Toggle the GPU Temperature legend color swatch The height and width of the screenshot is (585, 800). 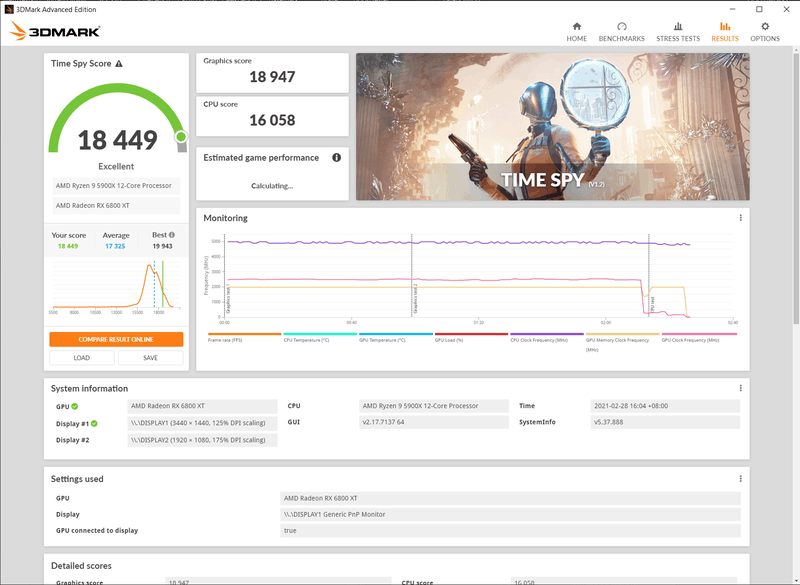click(x=396, y=335)
